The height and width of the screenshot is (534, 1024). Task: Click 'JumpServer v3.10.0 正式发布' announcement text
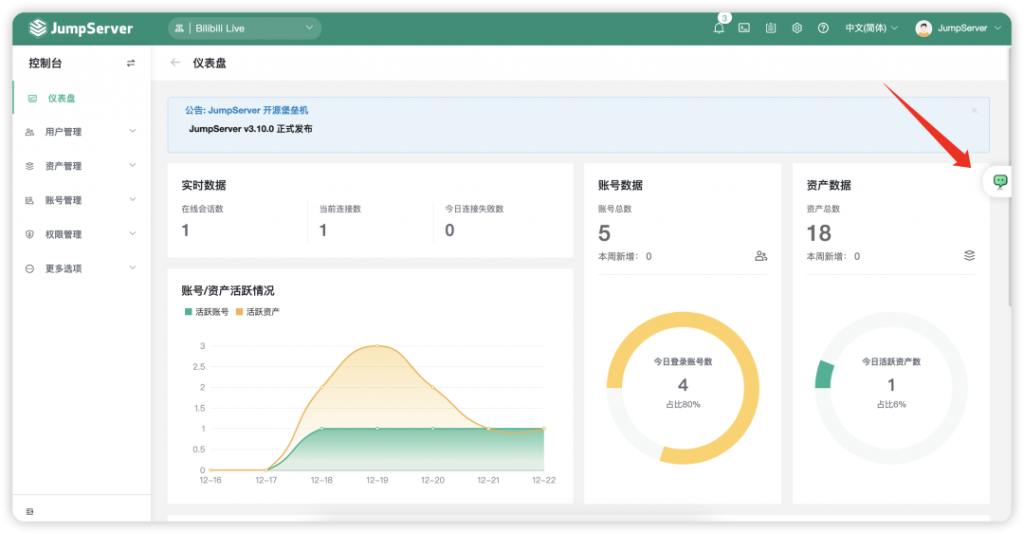pyautogui.click(x=250, y=129)
